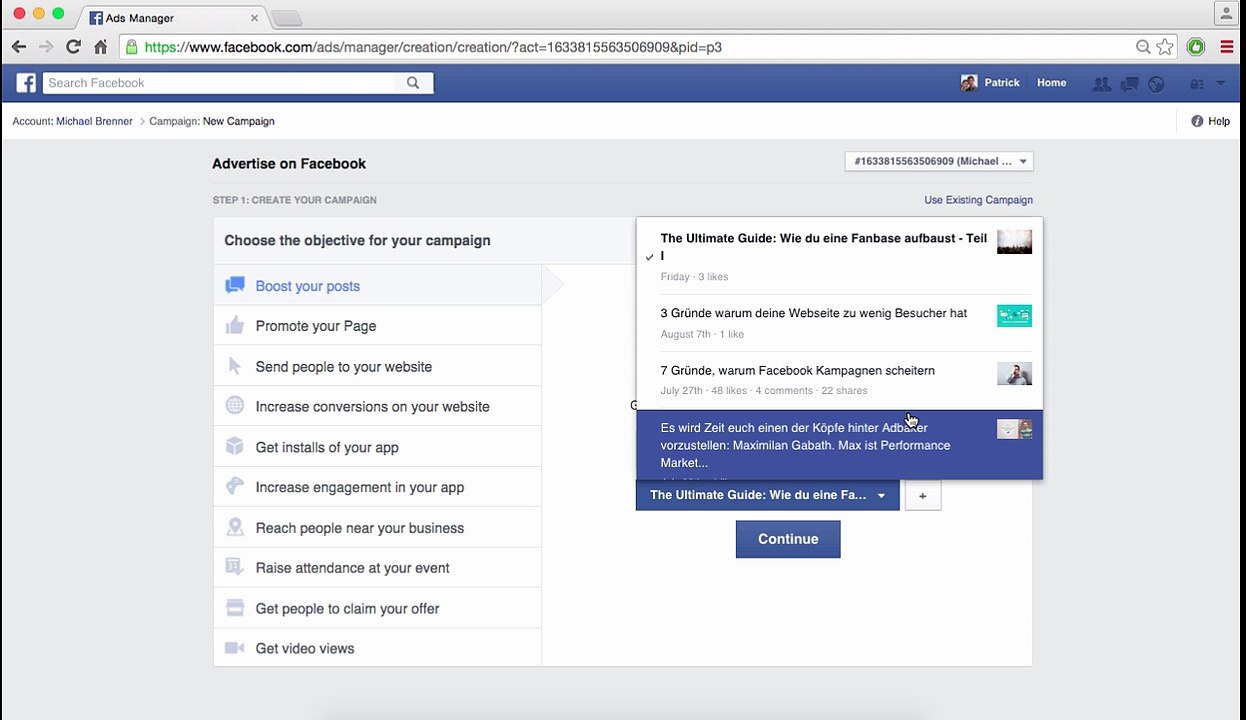The width and height of the screenshot is (1246, 720).
Task: Click the Help question mark icon
Action: [1197, 121]
